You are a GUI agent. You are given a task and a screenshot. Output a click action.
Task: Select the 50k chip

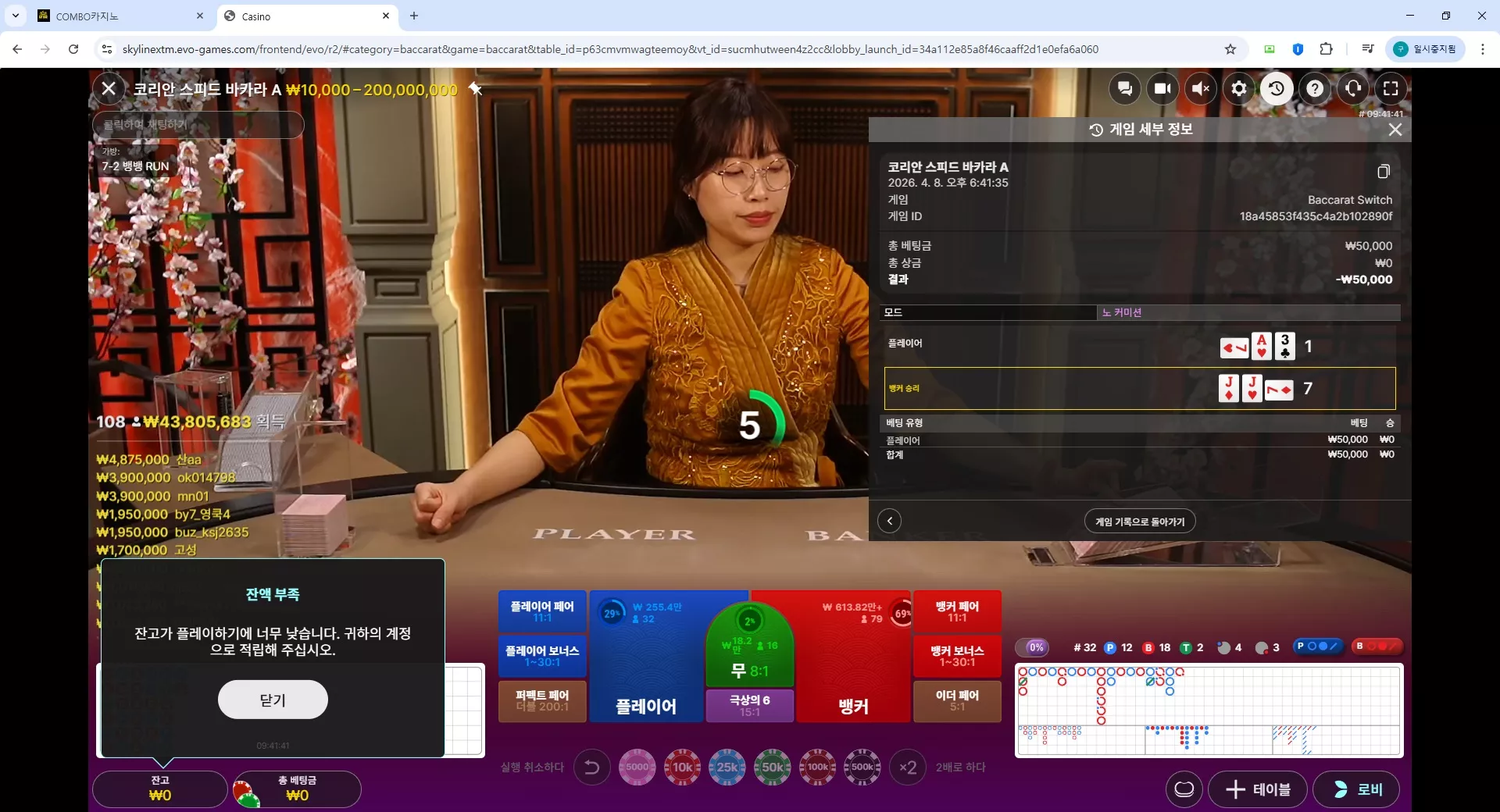[772, 767]
